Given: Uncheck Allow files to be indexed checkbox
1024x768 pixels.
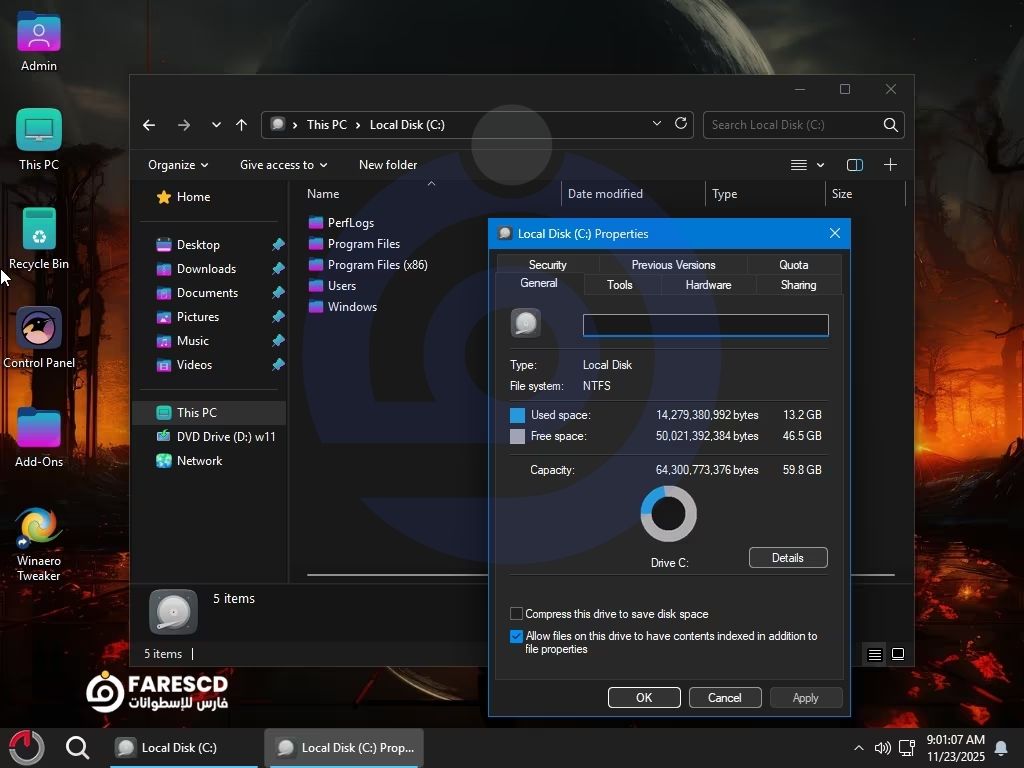Looking at the screenshot, I should (517, 637).
